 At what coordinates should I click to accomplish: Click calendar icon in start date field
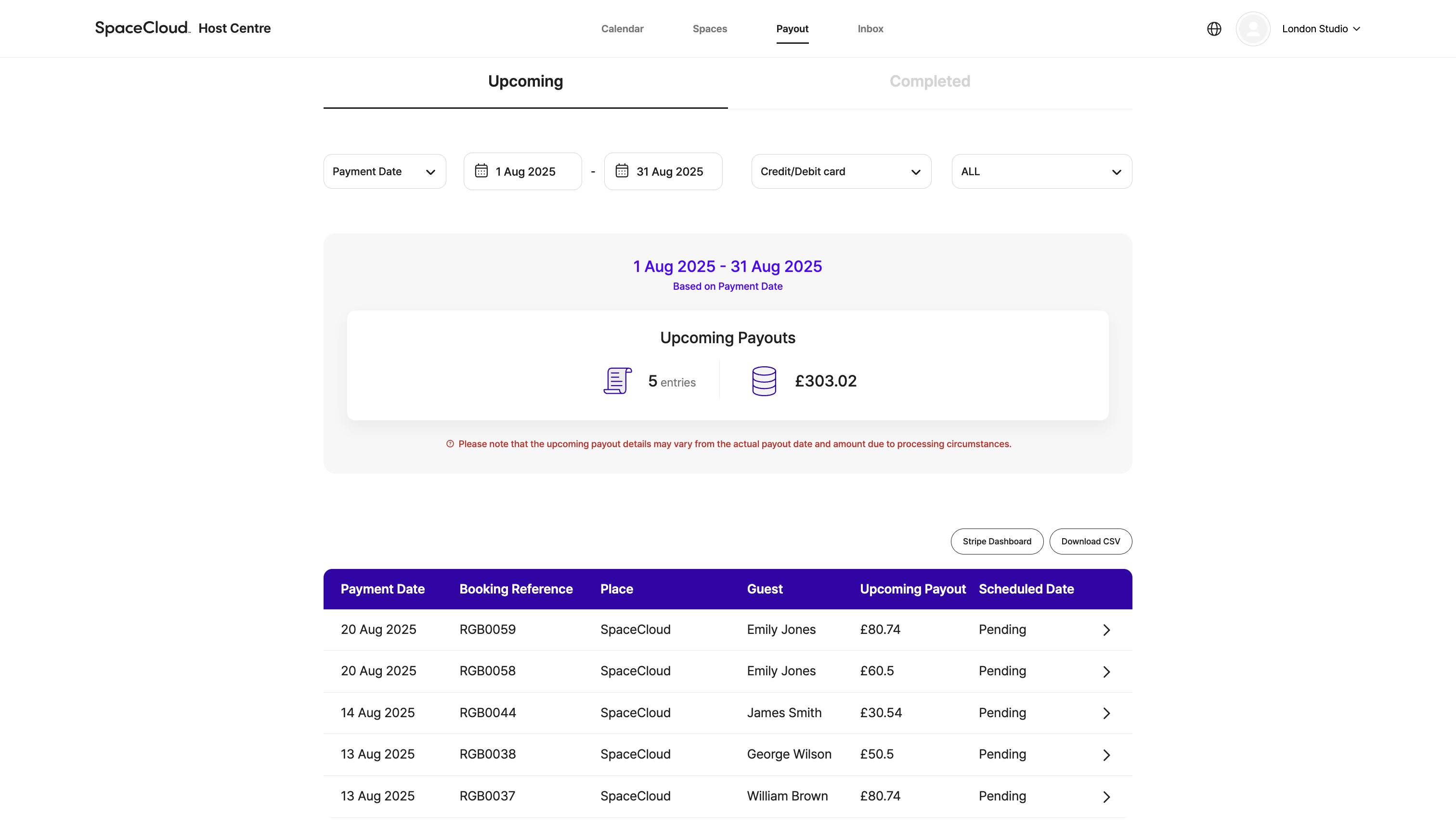(x=481, y=171)
